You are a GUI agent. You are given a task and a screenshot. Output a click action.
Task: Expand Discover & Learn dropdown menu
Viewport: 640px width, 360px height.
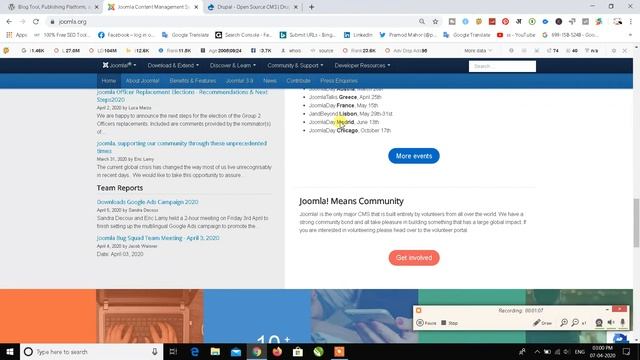point(233,65)
